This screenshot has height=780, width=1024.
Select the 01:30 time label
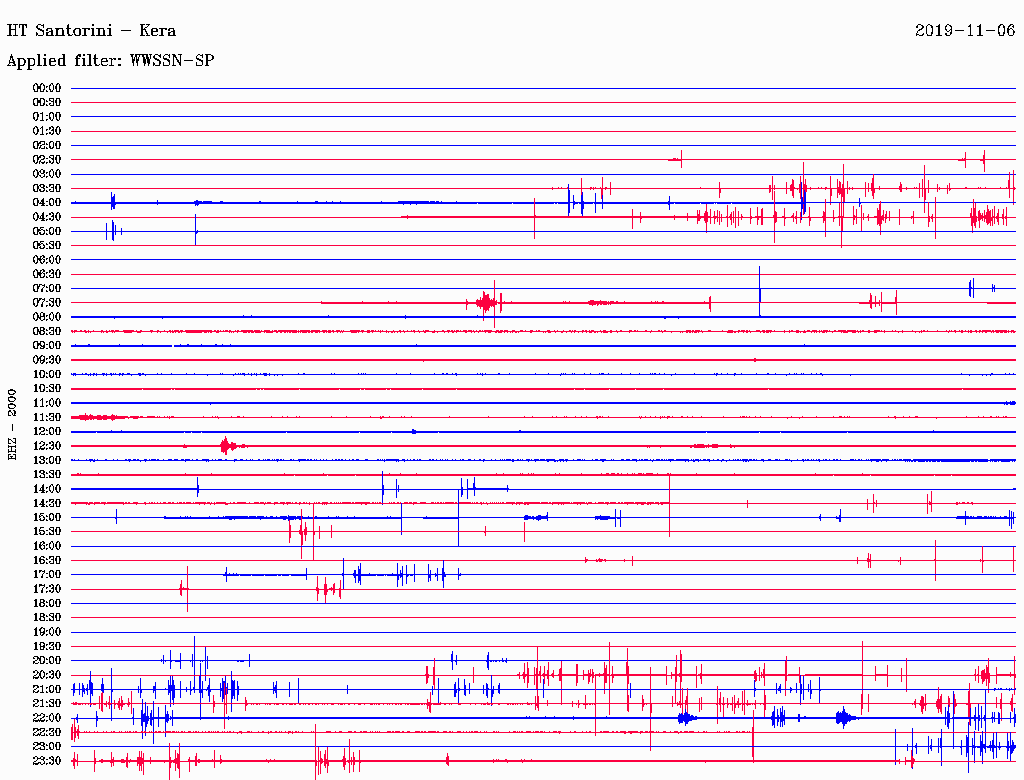(47, 131)
